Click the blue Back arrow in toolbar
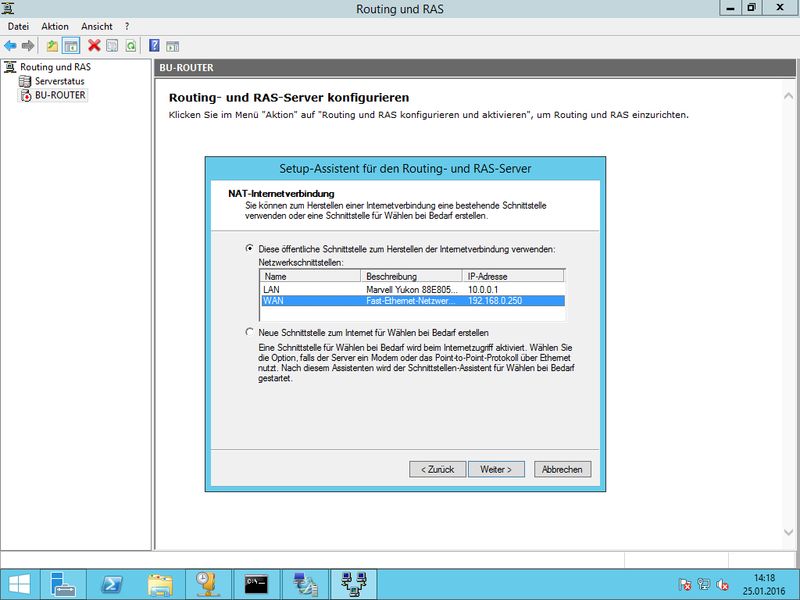This screenshot has width=800, height=600. point(11,45)
